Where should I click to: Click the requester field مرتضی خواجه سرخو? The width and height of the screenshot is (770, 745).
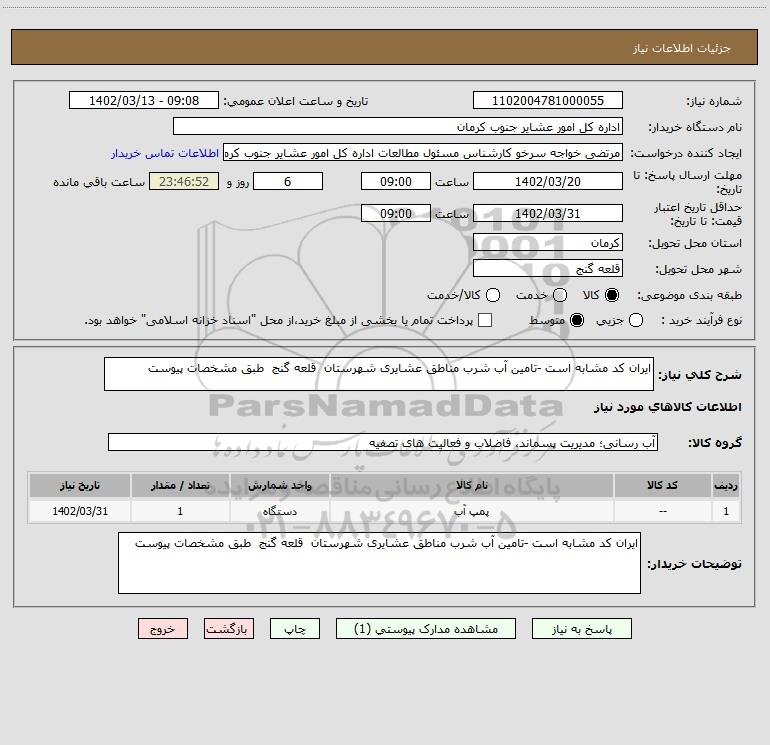click(423, 153)
